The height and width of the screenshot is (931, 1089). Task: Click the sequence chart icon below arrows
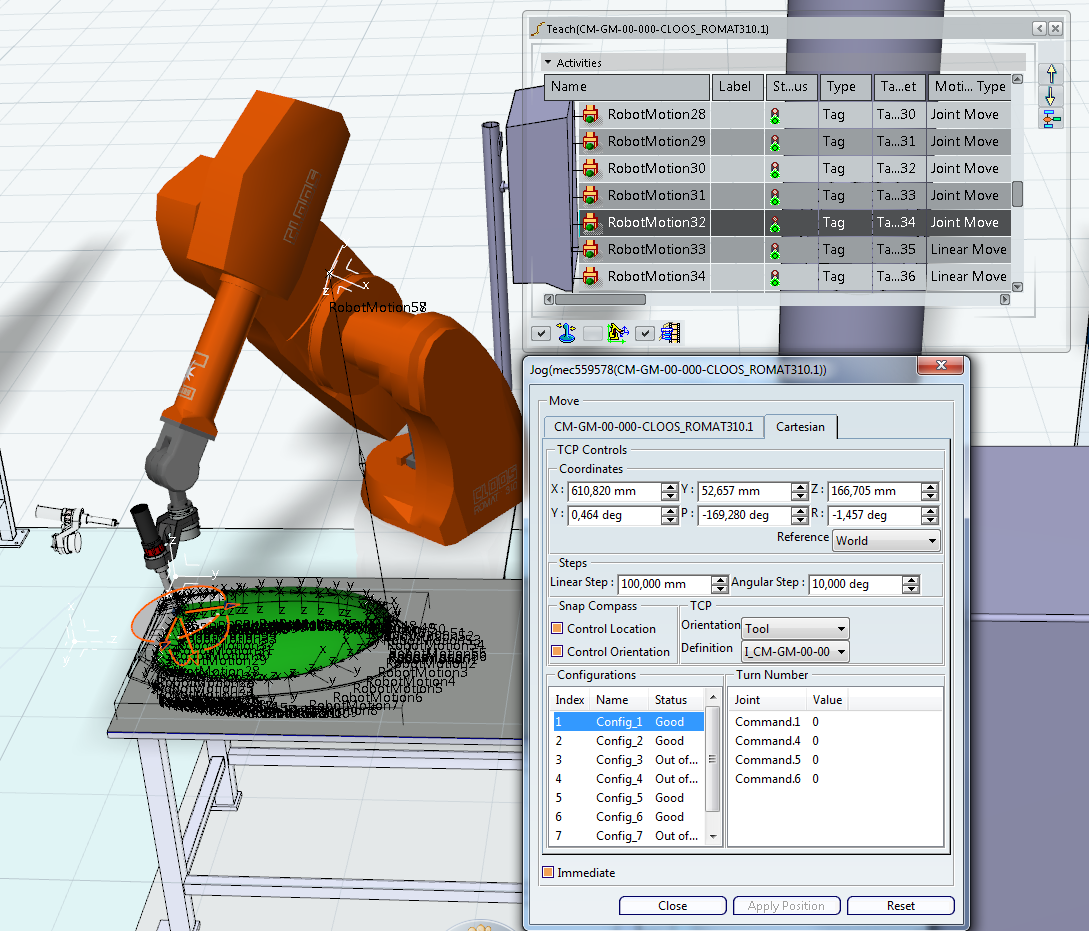(x=1050, y=120)
